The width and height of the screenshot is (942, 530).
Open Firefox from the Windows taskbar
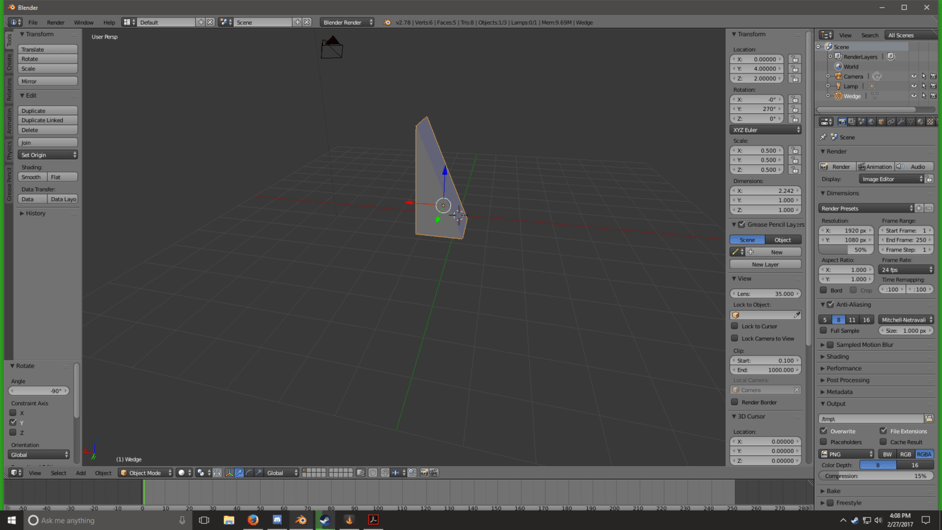click(x=253, y=520)
